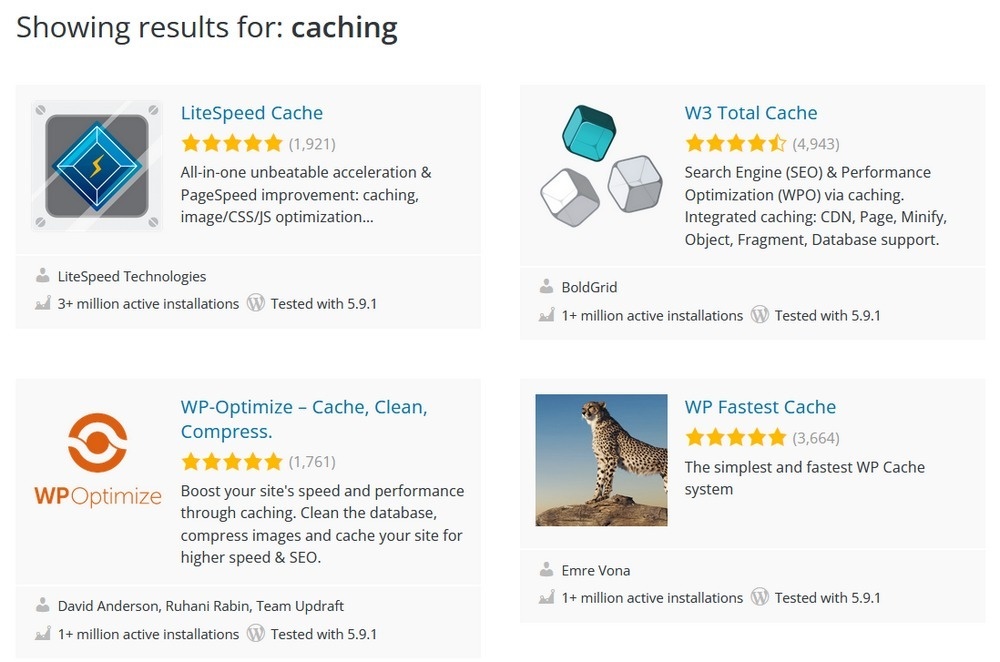
Task: Open the LiteSpeed Cache plugin page
Action: tap(252, 112)
